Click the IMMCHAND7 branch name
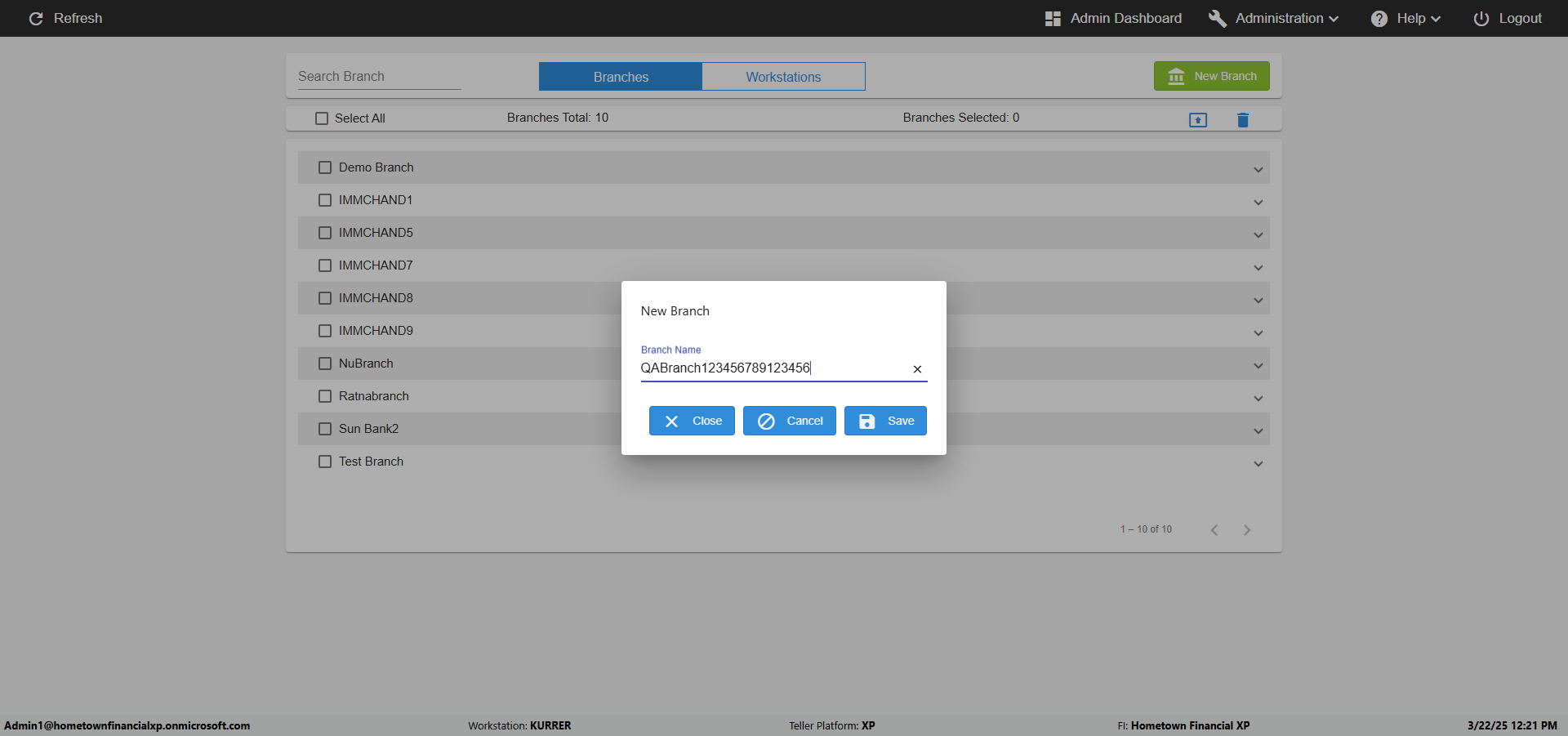1568x736 pixels. 376,265
